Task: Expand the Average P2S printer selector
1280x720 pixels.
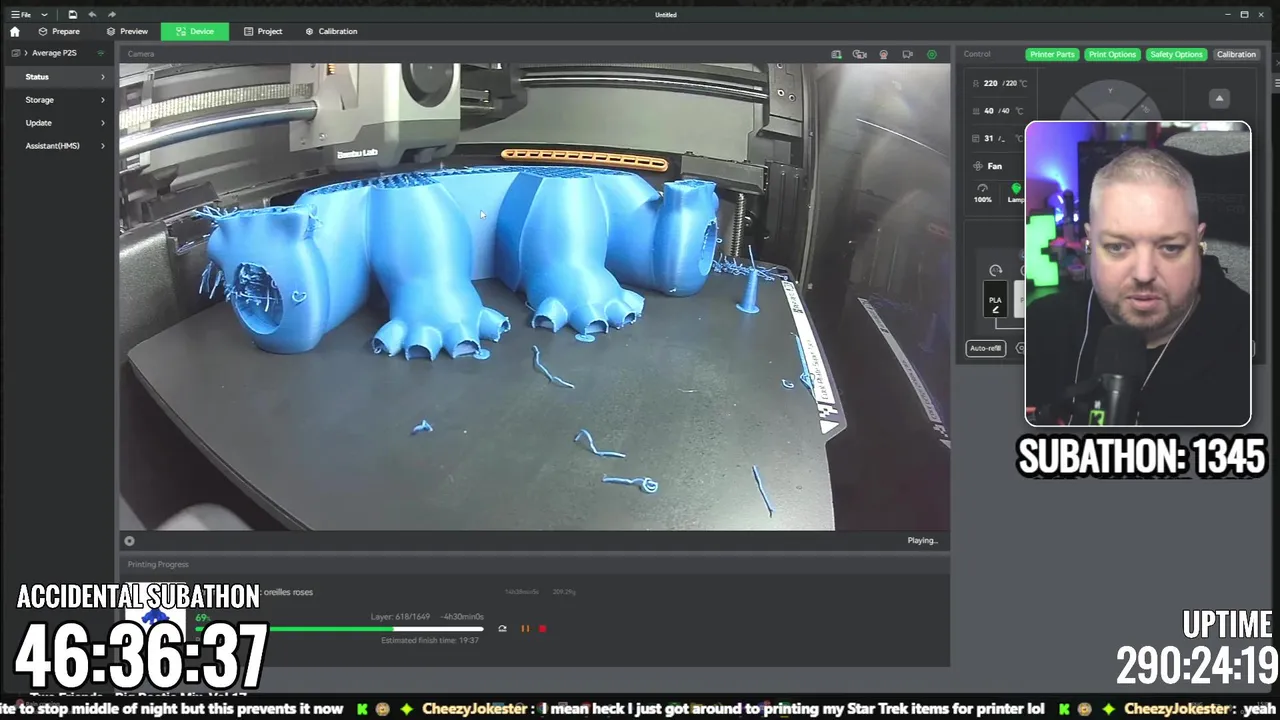Action: coord(53,53)
